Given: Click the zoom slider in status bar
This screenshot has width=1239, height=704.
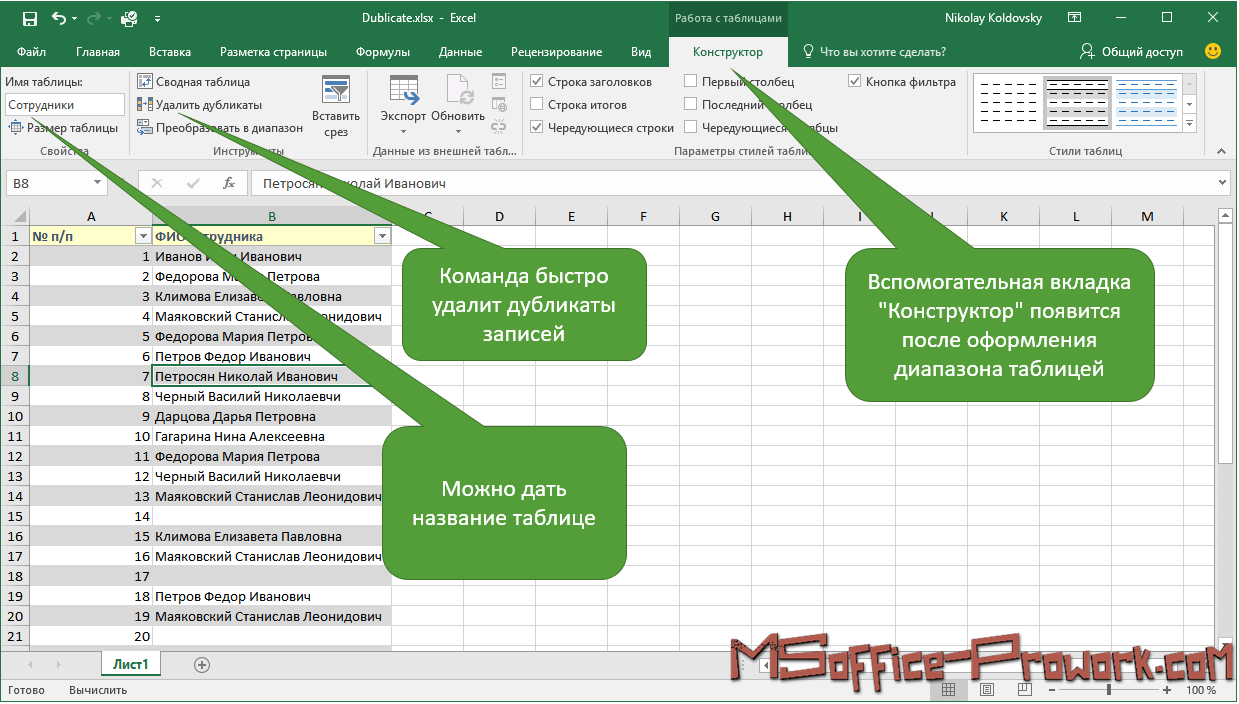Looking at the screenshot, I should coord(1109,690).
